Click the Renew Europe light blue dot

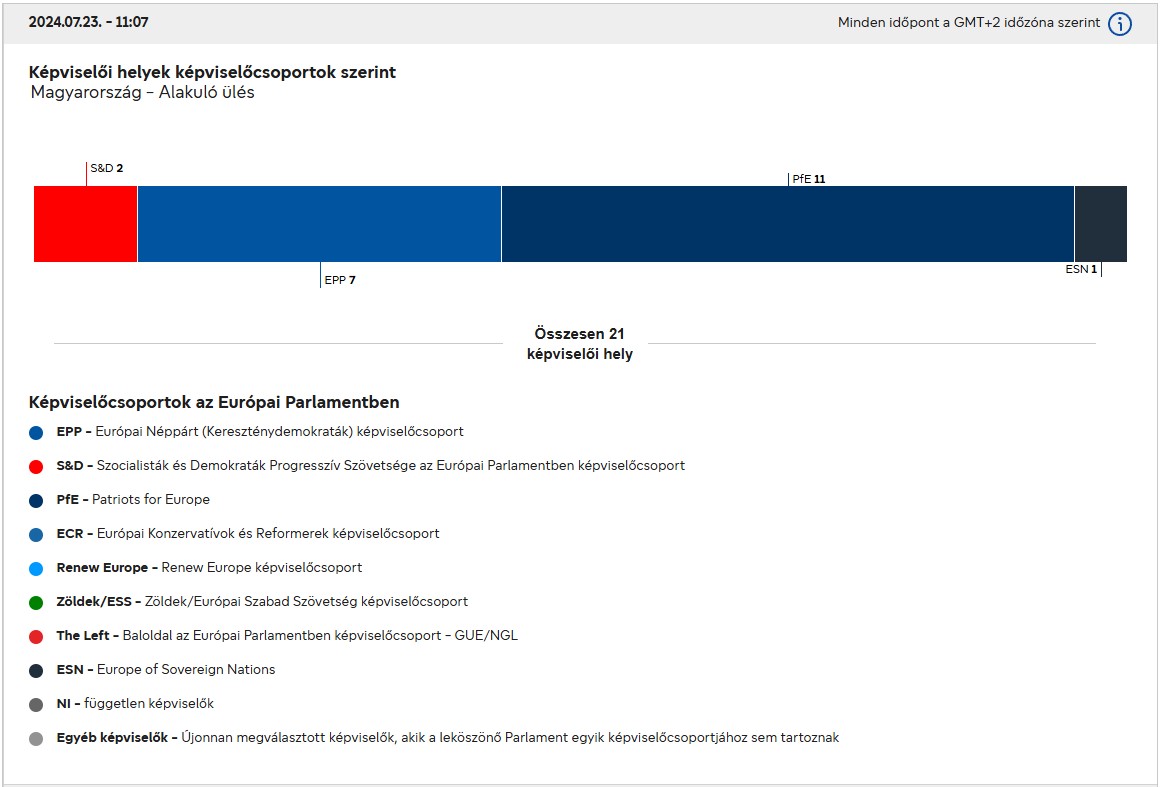click(x=36, y=569)
